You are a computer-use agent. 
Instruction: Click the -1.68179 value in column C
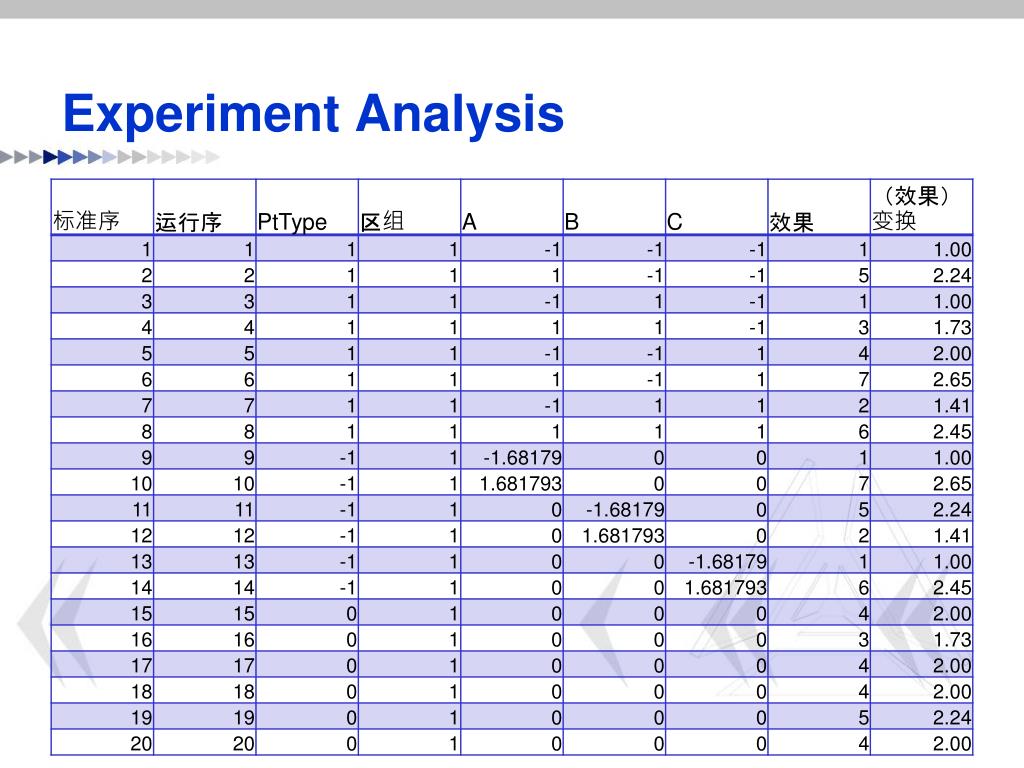pos(727,562)
